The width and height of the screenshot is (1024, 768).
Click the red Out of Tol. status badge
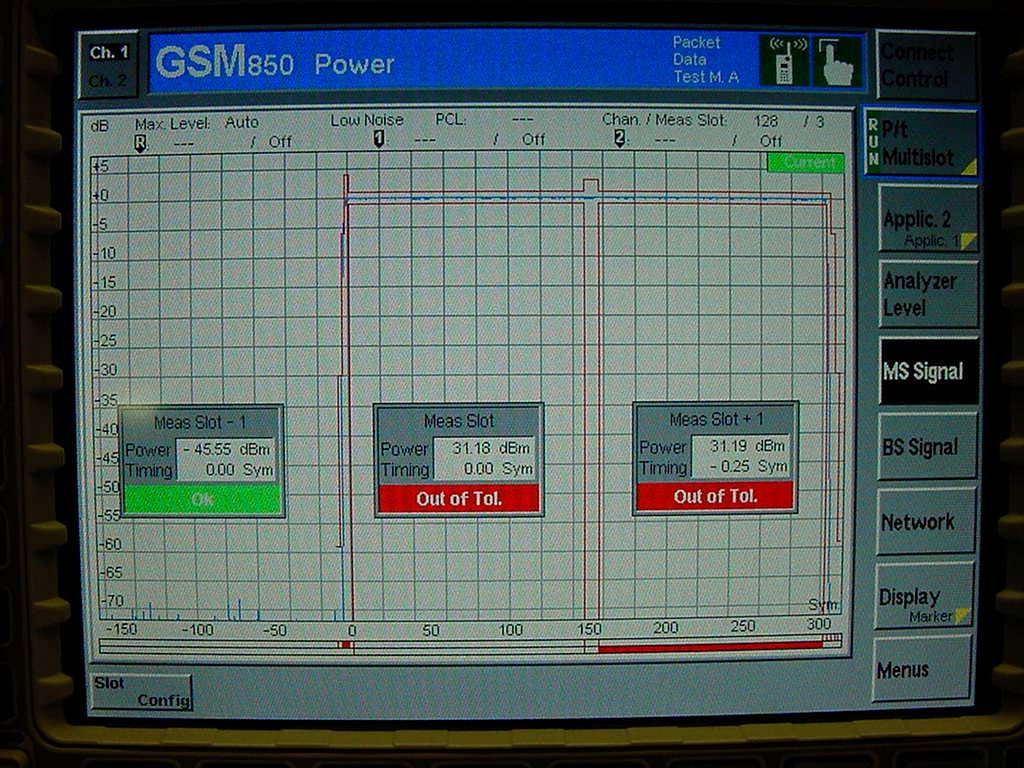(x=459, y=498)
